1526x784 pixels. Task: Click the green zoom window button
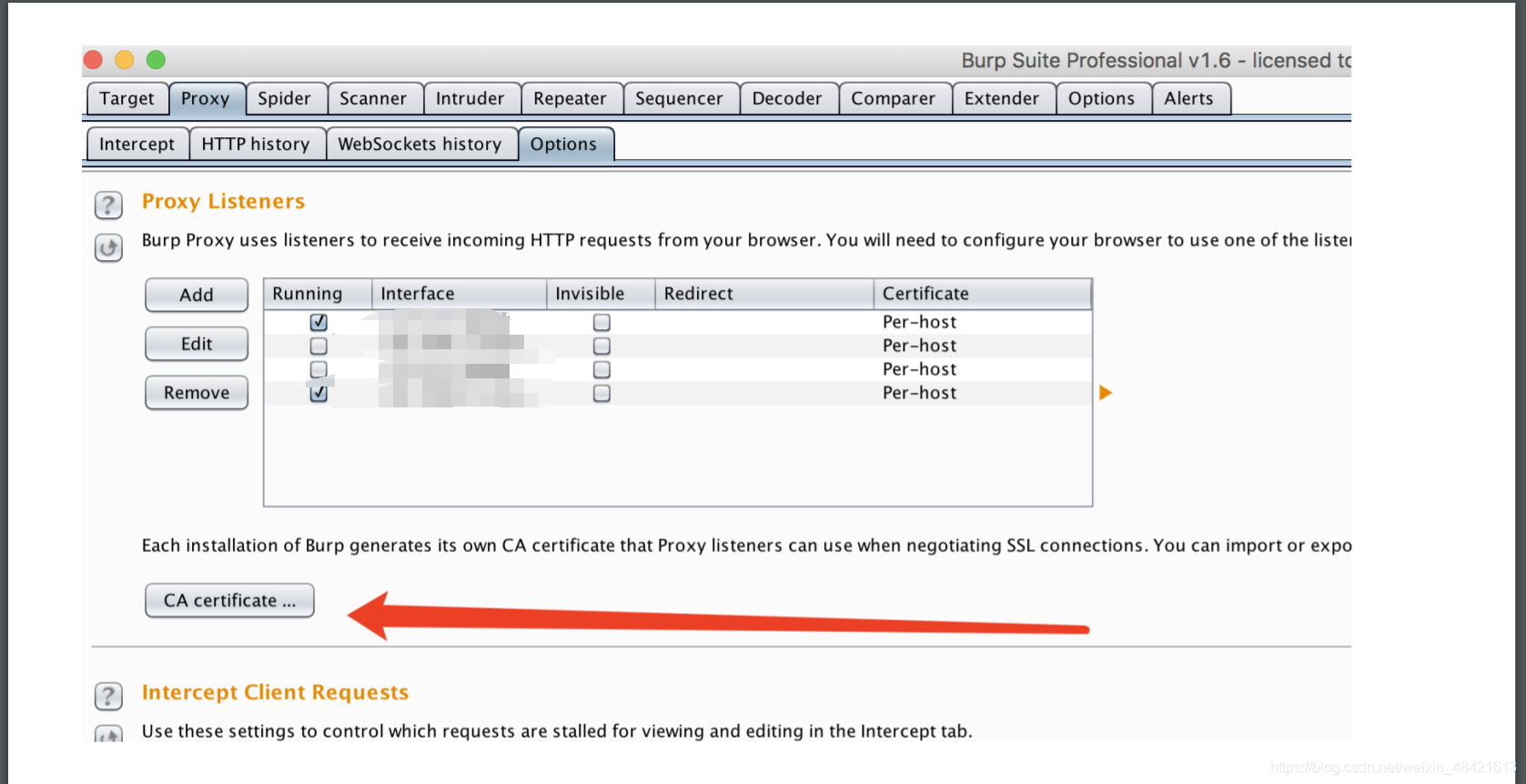point(157,60)
